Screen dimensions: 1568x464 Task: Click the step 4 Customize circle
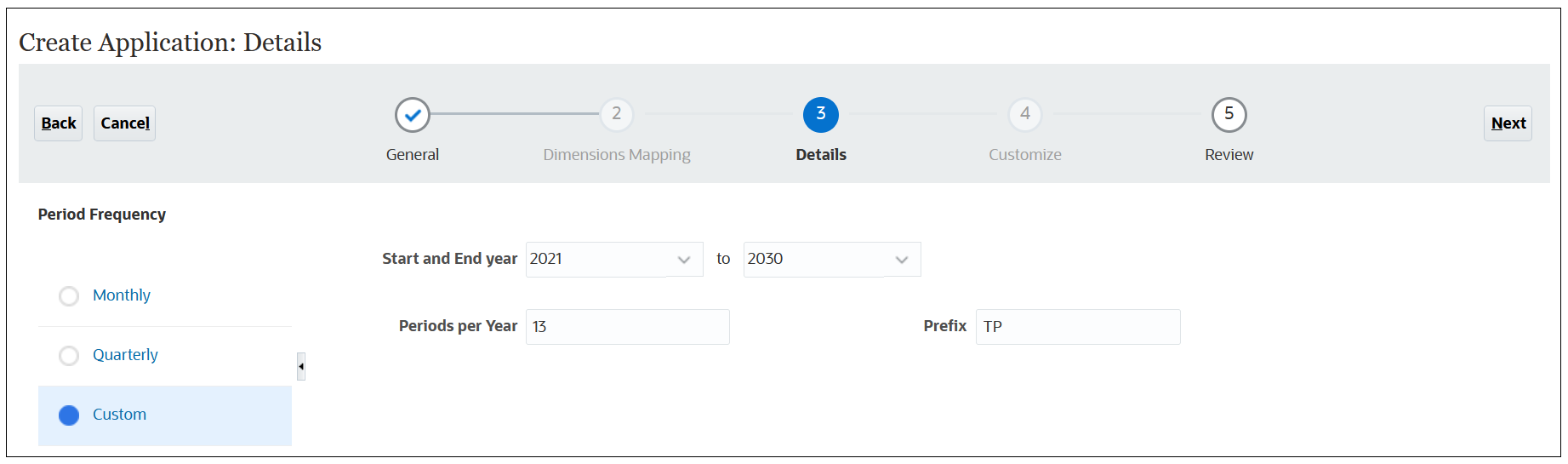click(x=1025, y=114)
